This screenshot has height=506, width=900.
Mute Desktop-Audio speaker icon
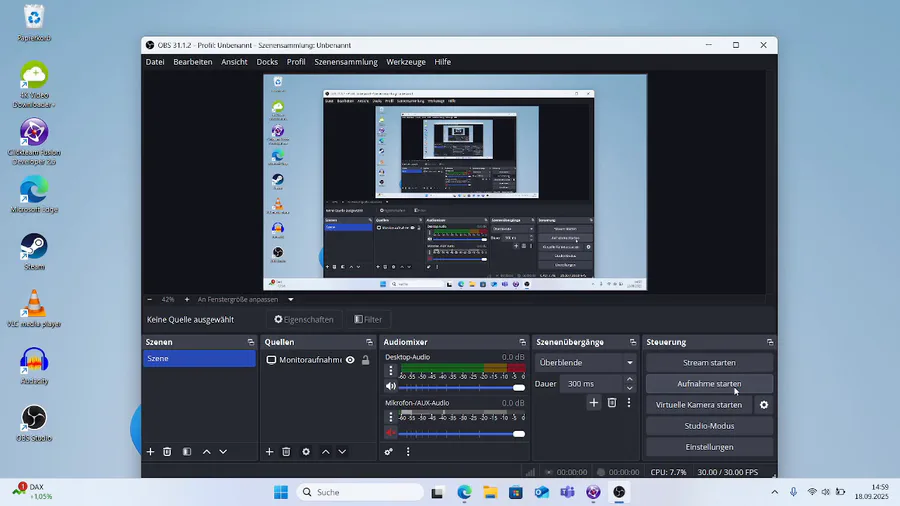click(x=391, y=387)
